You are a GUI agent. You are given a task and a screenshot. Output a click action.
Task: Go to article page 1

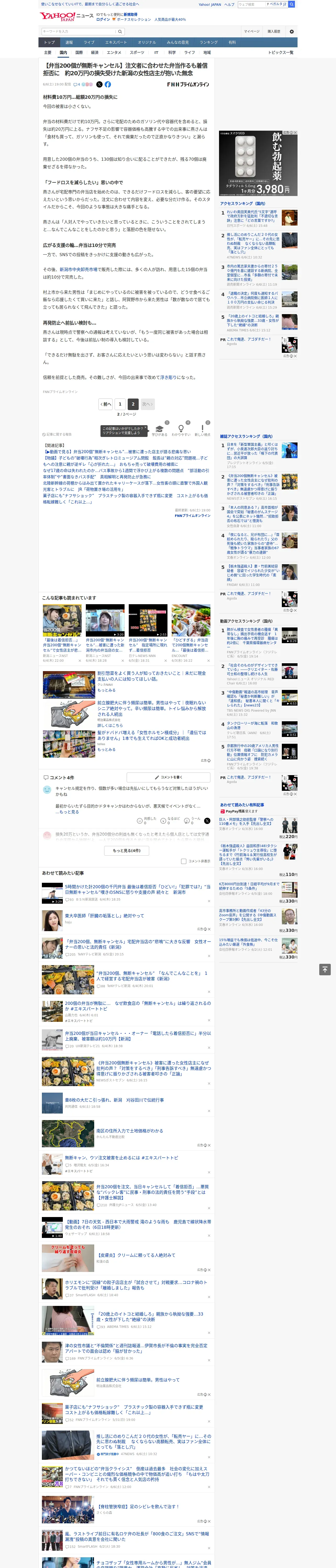[120, 404]
